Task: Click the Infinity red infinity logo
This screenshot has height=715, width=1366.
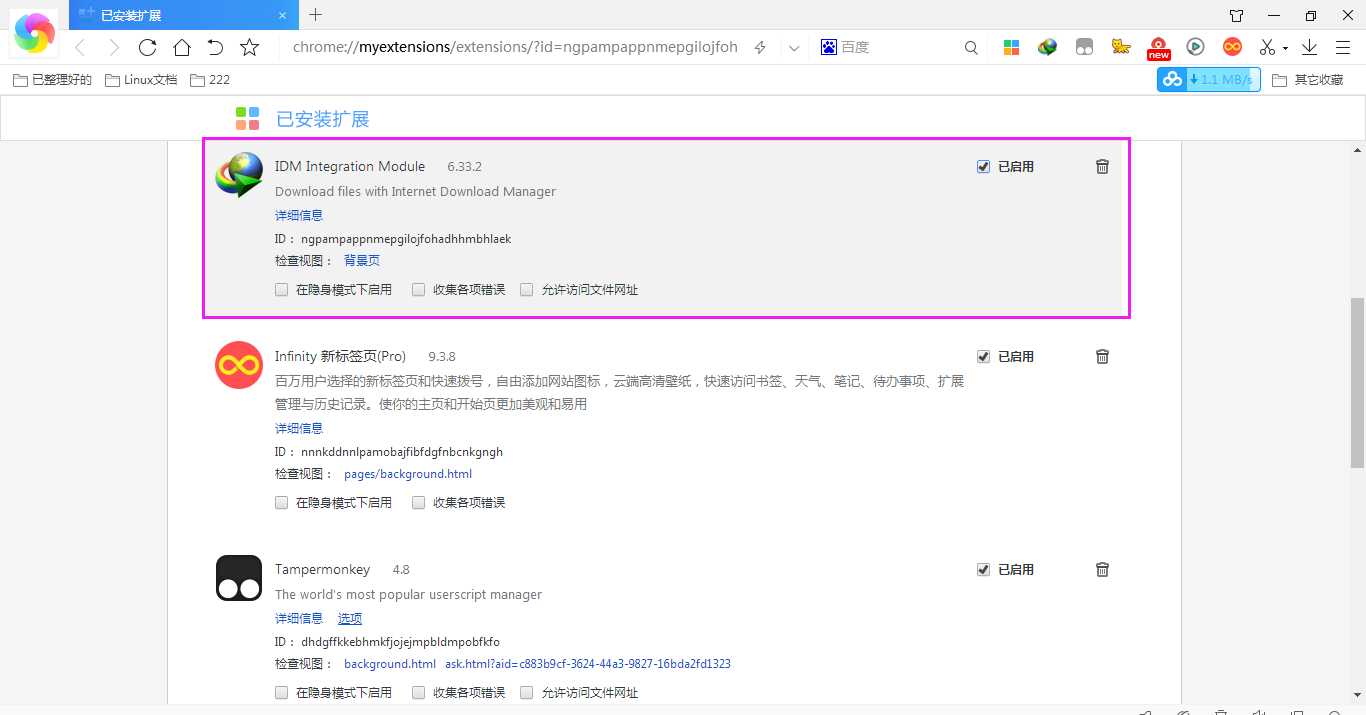Action: pyautogui.click(x=239, y=366)
